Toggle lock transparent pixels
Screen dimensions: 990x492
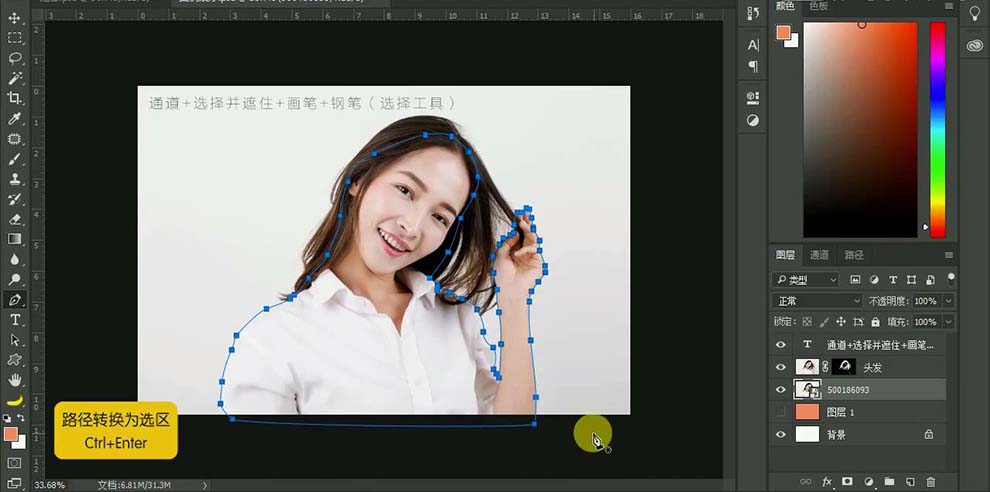[x=807, y=321]
